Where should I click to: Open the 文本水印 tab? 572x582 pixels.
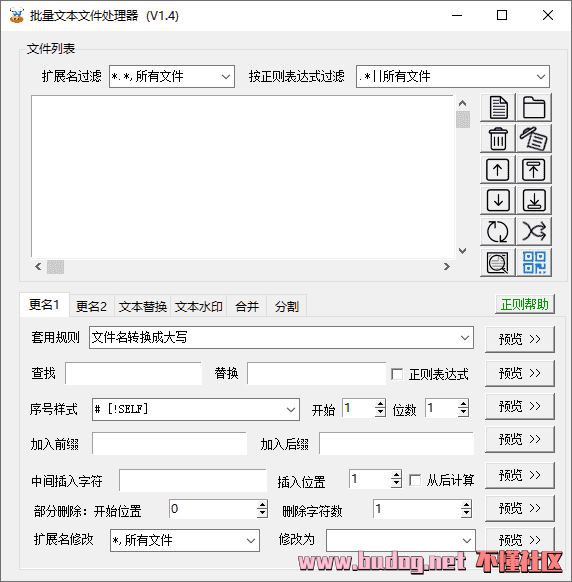click(199, 307)
